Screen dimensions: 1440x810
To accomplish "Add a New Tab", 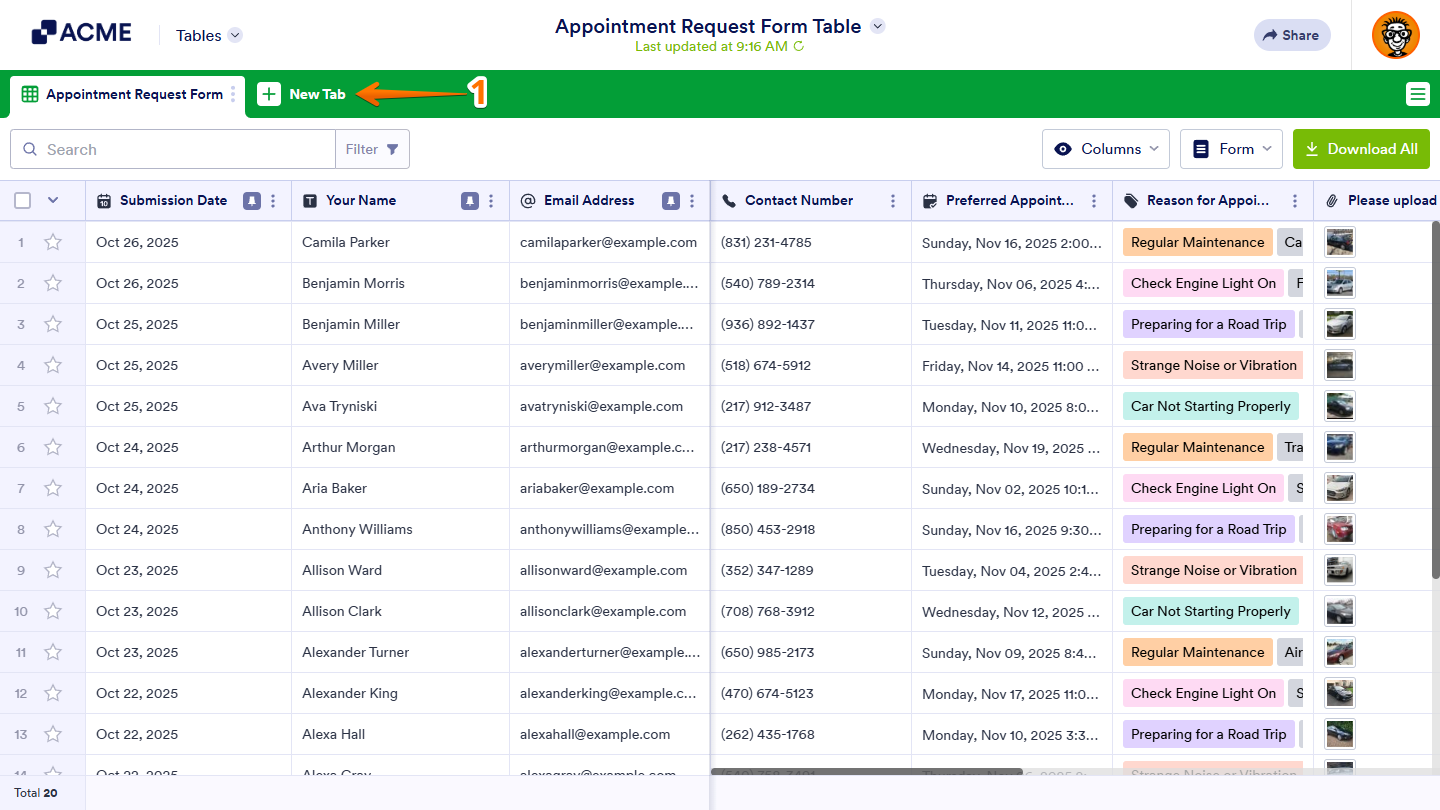I will pos(302,94).
